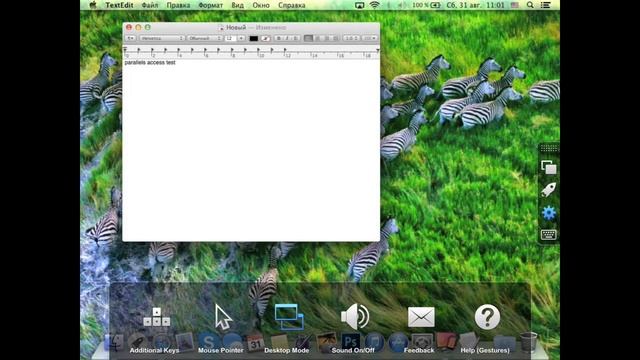
Task: Open the Обычный typeface style dropdown
Action: pos(204,38)
